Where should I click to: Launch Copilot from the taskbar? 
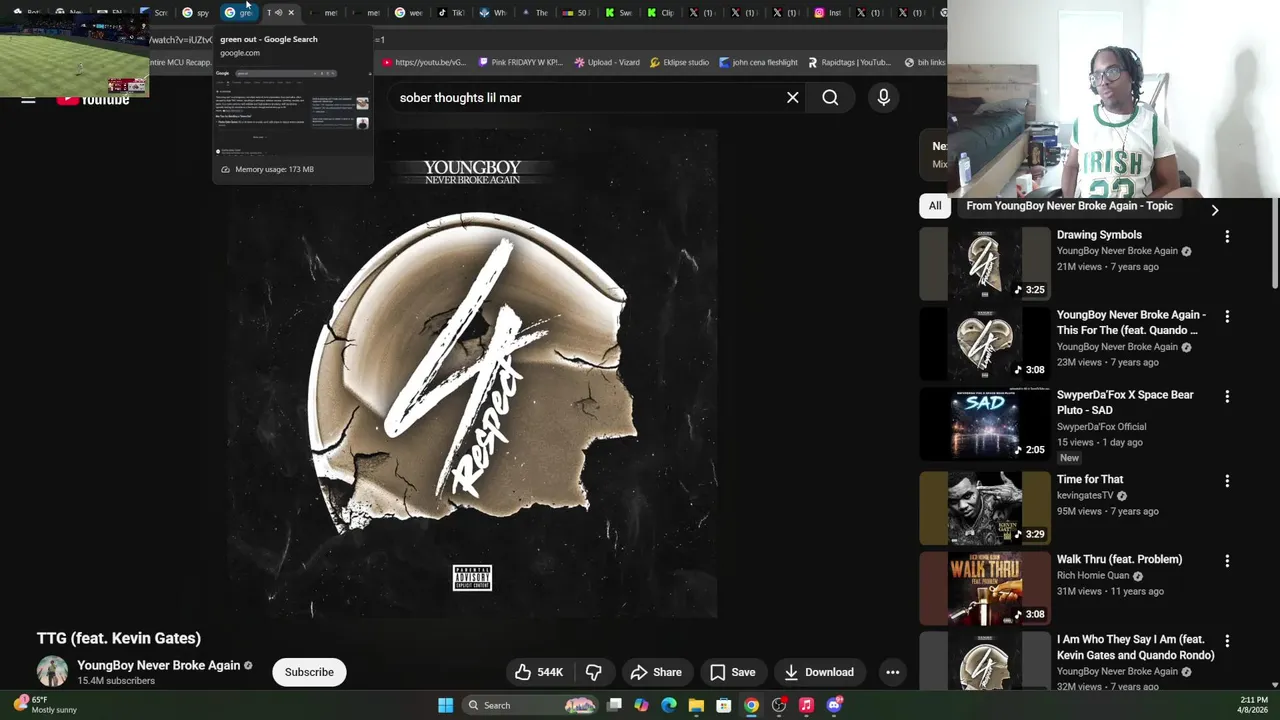pyautogui.click(x=641, y=705)
